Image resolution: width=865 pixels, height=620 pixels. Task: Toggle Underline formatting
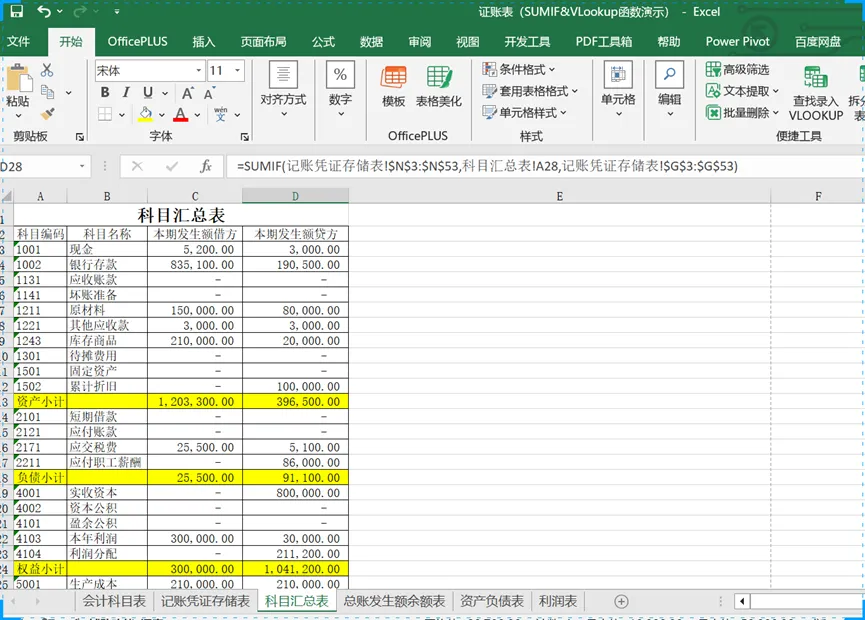pos(148,92)
